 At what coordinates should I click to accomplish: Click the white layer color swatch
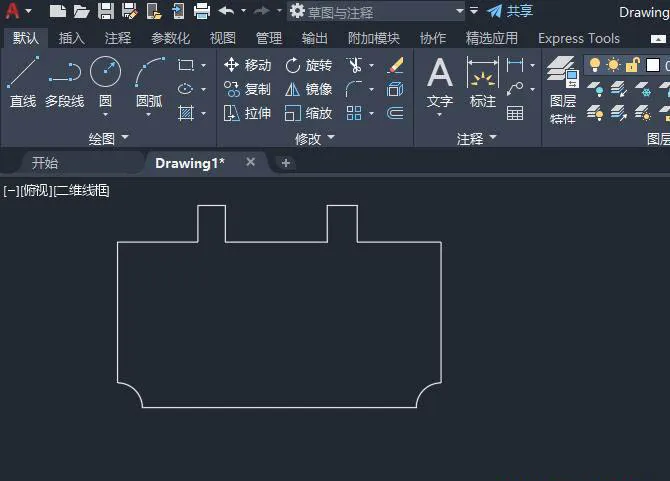click(652, 65)
